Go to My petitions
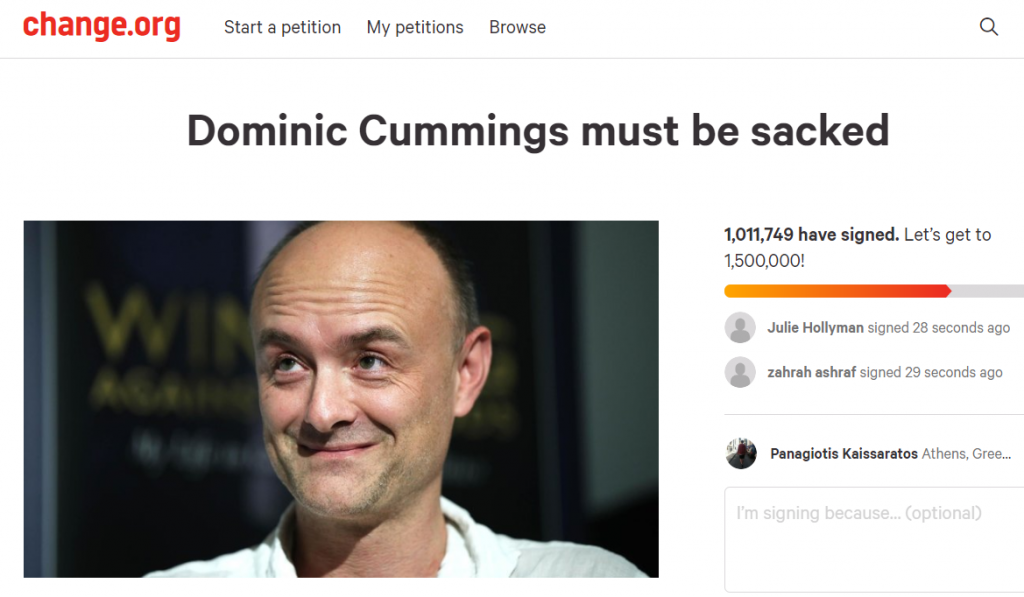Screen dimensions: 1024x597 click(415, 28)
